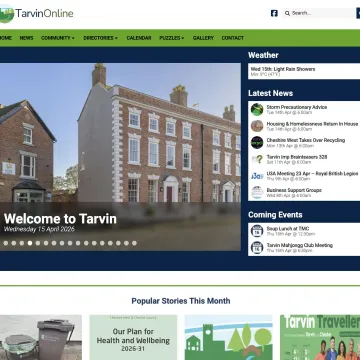The image size is (360, 360).
Task: Select the second slideshow dot
Action: click(x=14, y=243)
